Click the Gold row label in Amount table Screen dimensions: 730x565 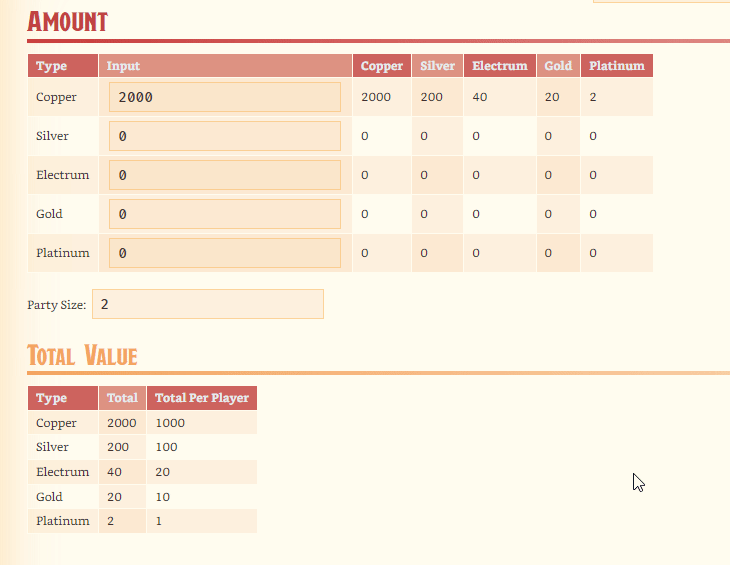49,214
